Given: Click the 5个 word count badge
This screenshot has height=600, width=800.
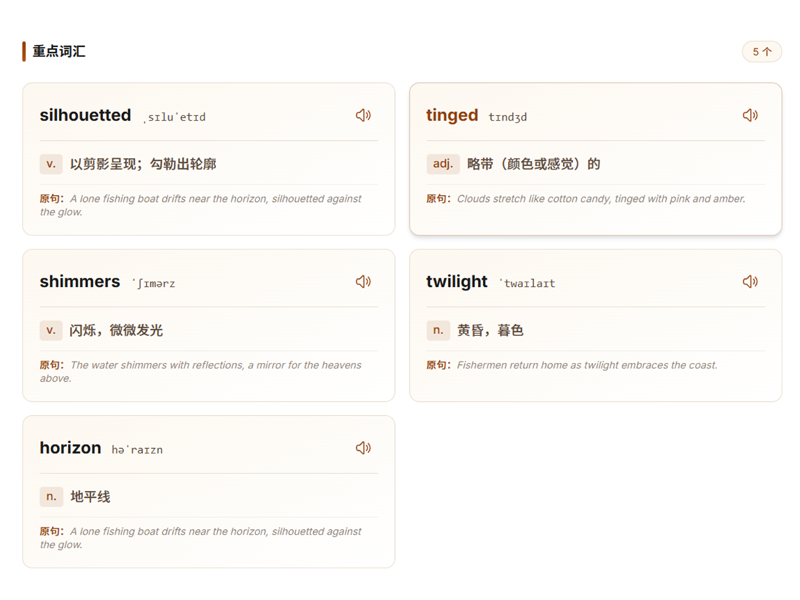Looking at the screenshot, I should pos(761,51).
